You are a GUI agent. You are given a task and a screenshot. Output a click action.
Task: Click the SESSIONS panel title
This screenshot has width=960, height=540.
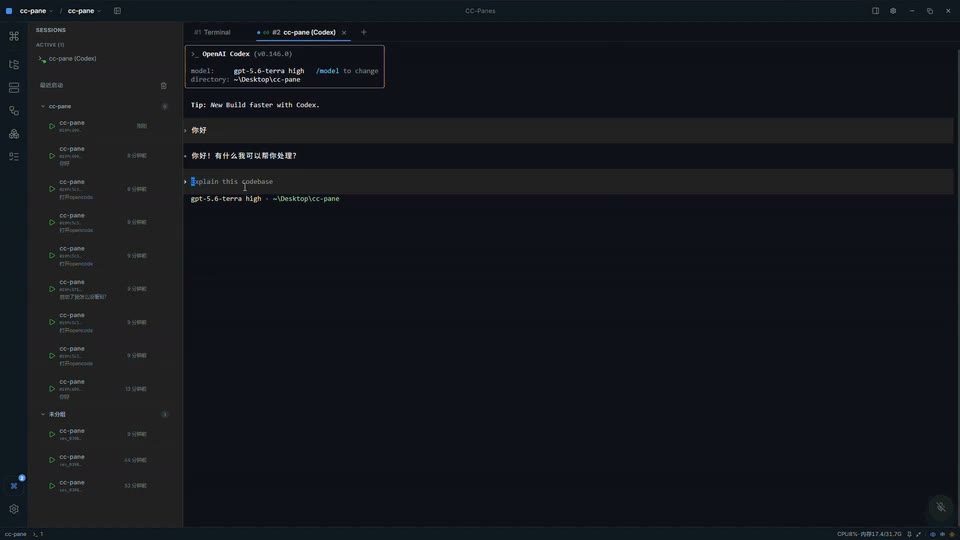[51, 30]
